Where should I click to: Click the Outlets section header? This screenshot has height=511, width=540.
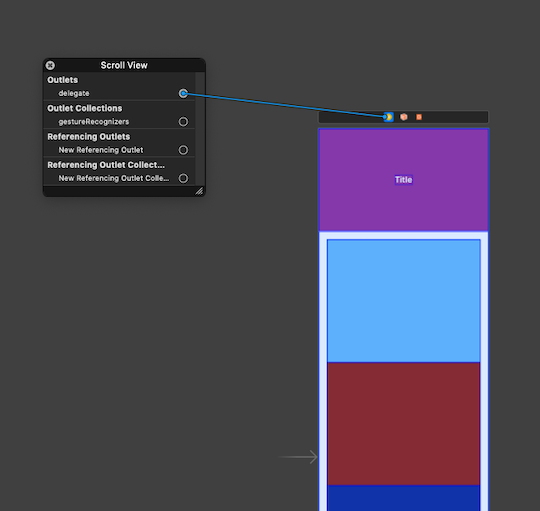click(62, 80)
